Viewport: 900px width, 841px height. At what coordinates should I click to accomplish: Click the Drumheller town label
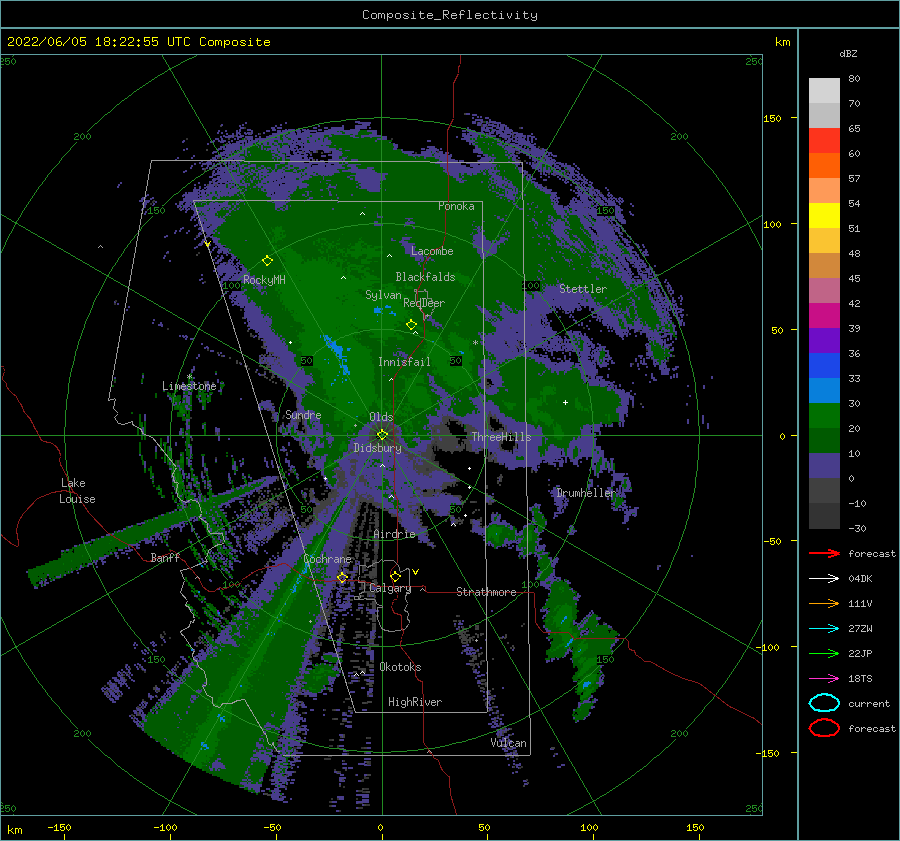(x=585, y=493)
